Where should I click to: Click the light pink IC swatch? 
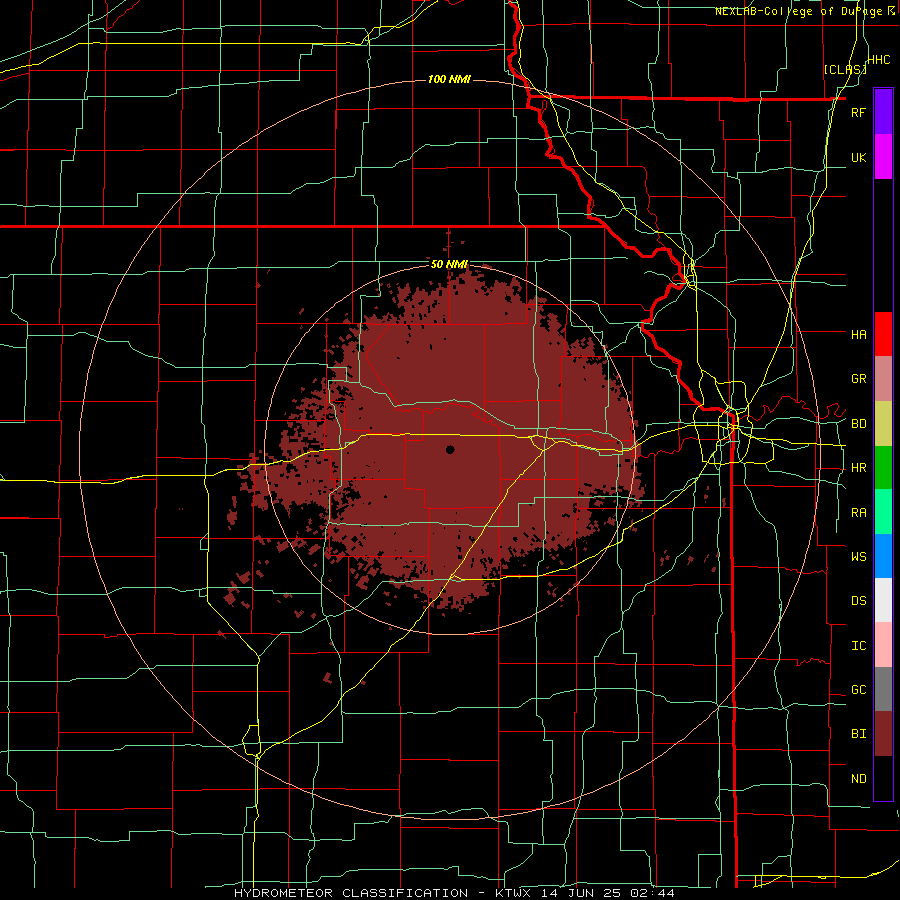tap(883, 645)
